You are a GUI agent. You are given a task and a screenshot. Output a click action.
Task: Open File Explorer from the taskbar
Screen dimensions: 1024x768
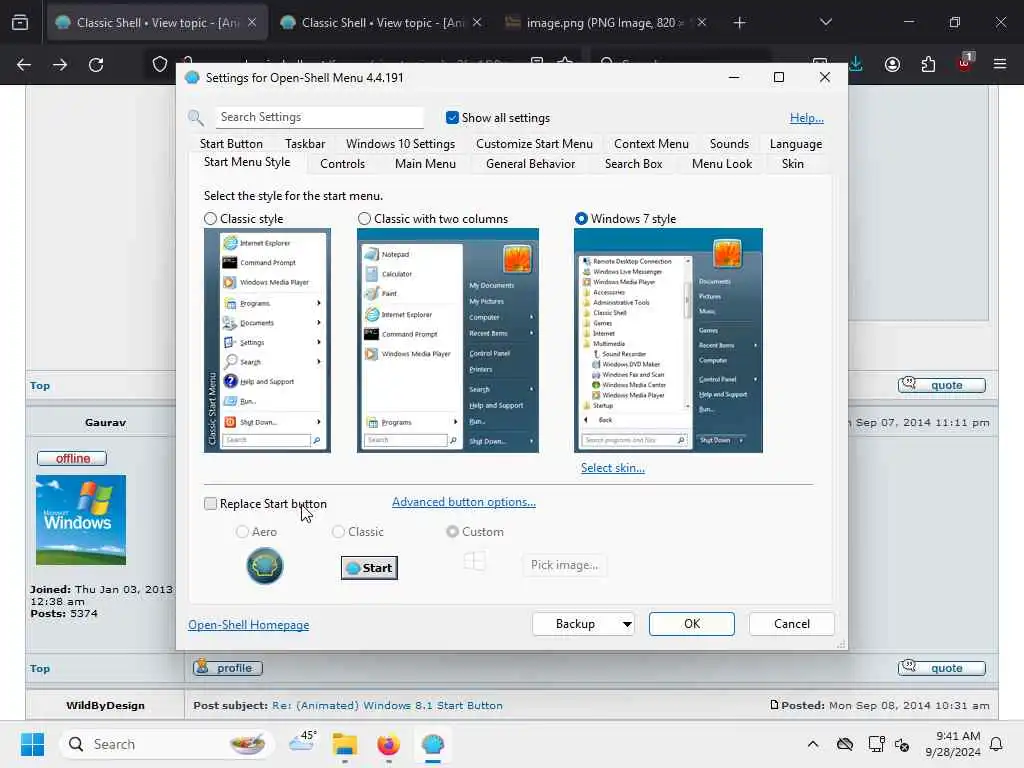coord(345,744)
